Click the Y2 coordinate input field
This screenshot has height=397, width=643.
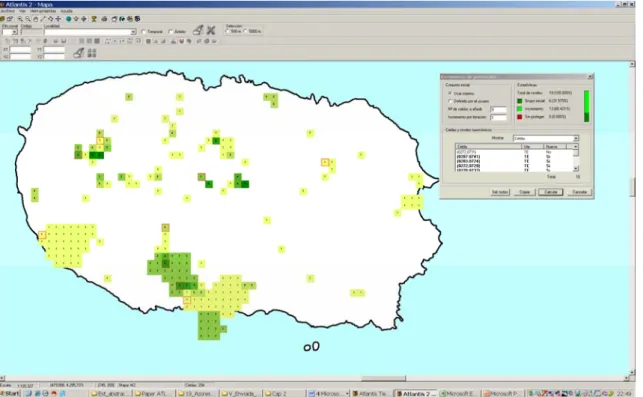coord(54,57)
